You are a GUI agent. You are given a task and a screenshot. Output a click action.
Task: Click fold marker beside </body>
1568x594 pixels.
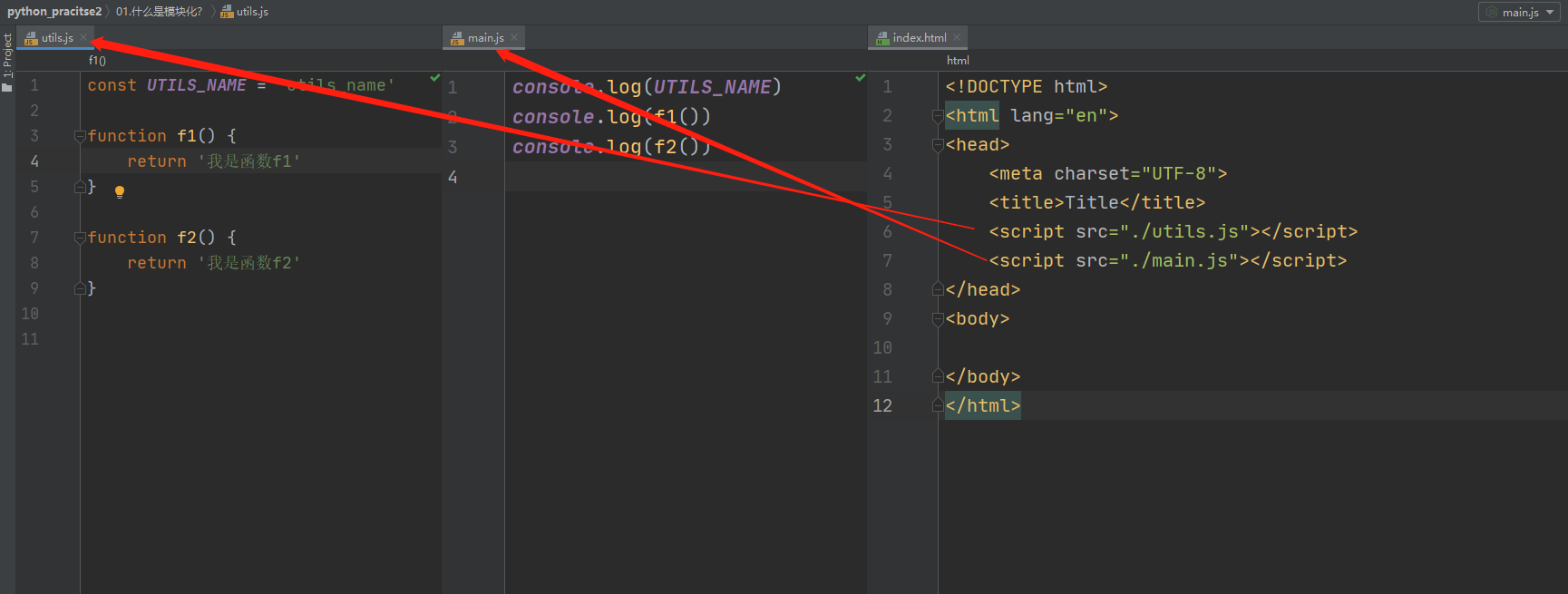938,377
